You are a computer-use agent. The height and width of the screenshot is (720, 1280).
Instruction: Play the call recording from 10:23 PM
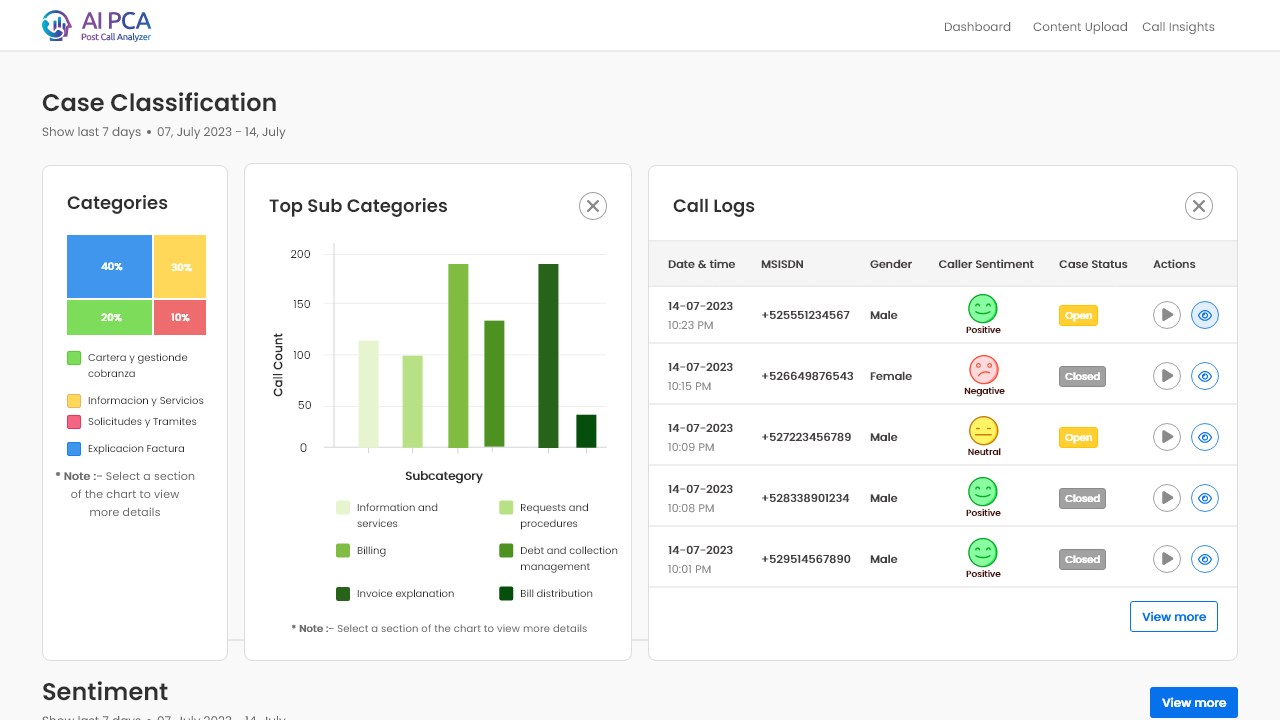1167,315
